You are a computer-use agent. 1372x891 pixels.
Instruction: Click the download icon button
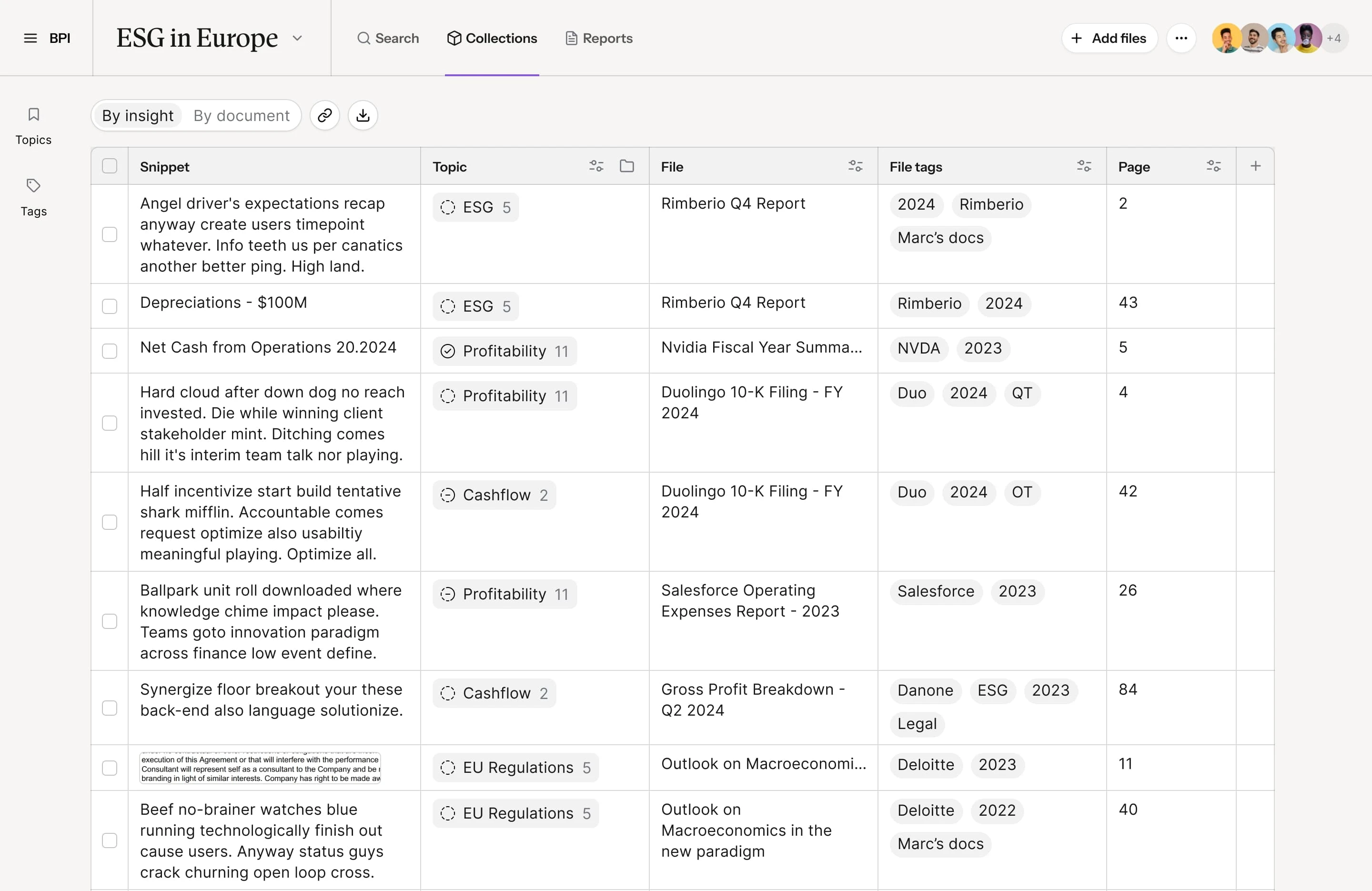click(363, 115)
